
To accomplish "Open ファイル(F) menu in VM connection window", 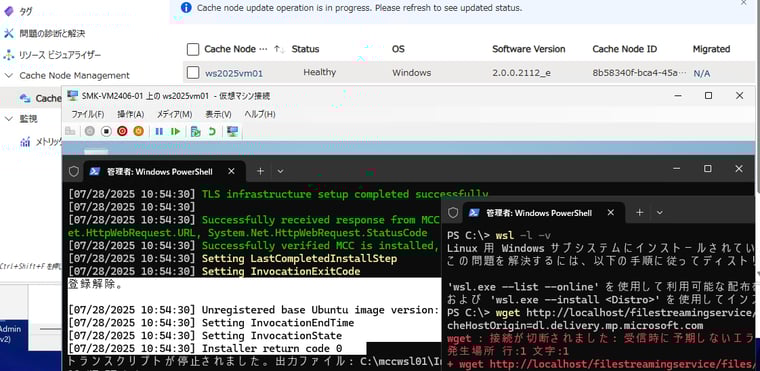I will (88, 114).
